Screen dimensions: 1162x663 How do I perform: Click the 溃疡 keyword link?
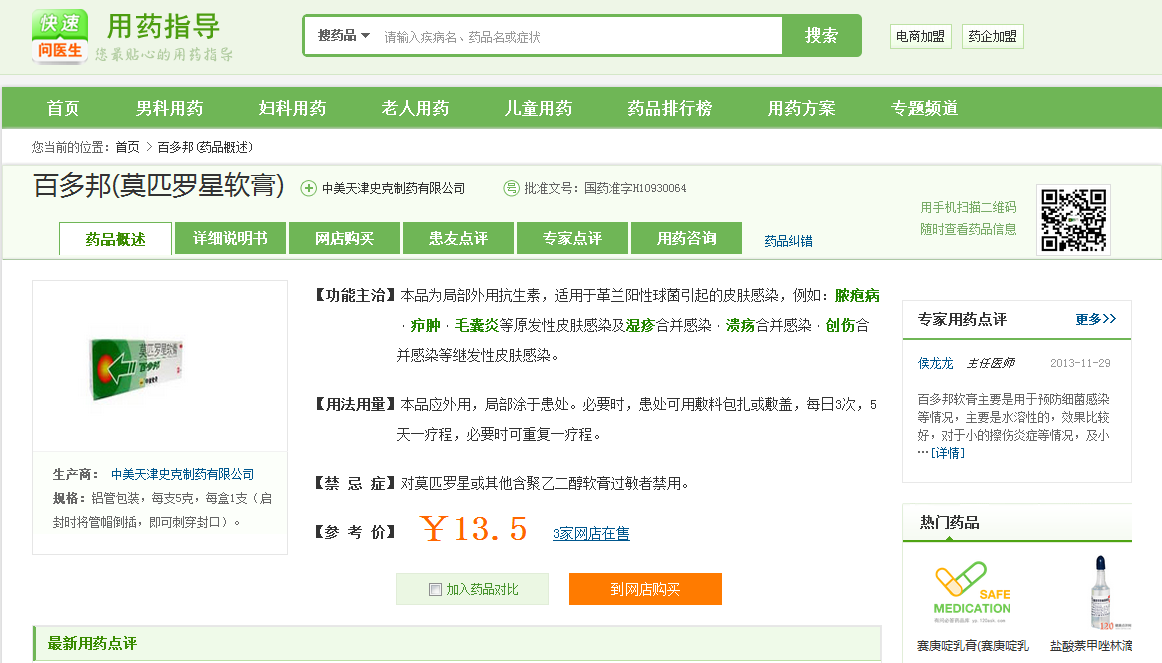point(740,325)
